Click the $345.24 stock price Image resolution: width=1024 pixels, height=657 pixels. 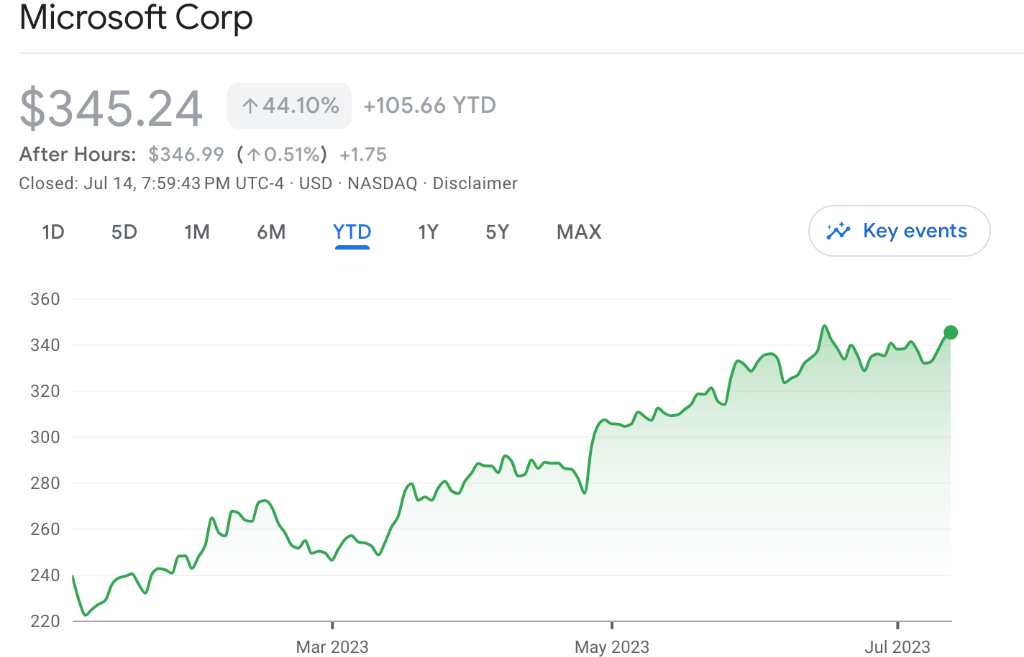(111, 108)
